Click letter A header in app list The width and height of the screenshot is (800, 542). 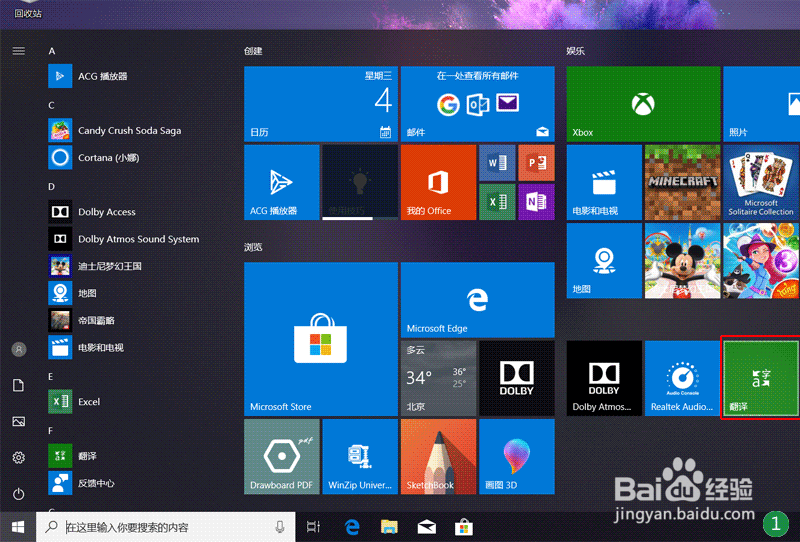click(52, 51)
